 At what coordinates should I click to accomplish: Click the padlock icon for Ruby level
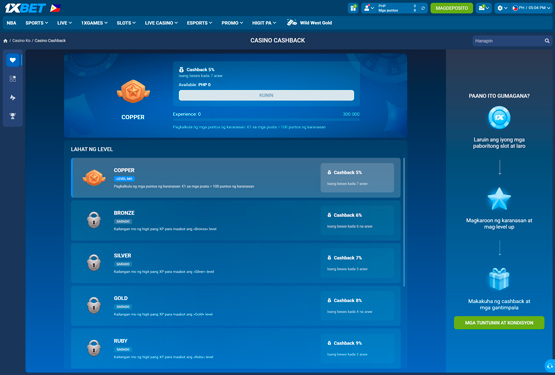94,348
